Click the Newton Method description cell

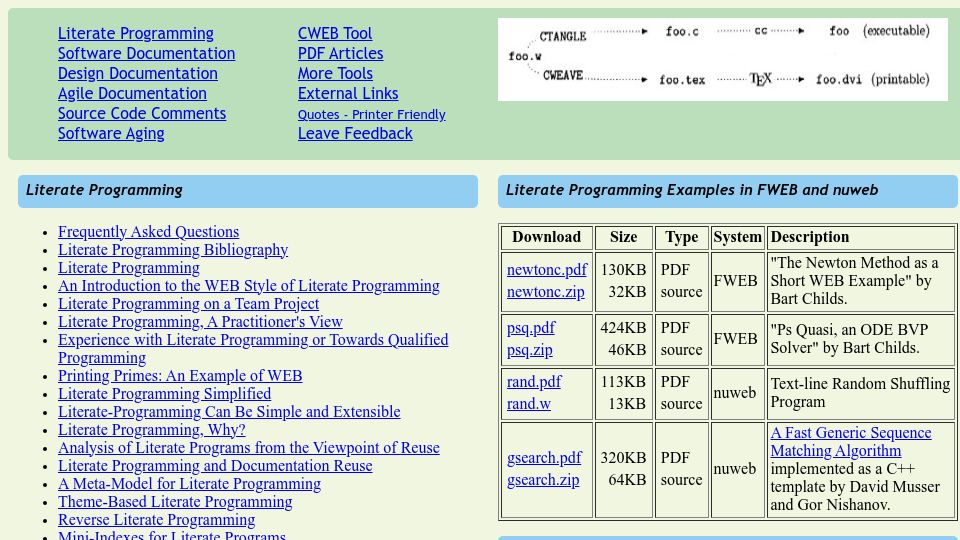[861, 281]
